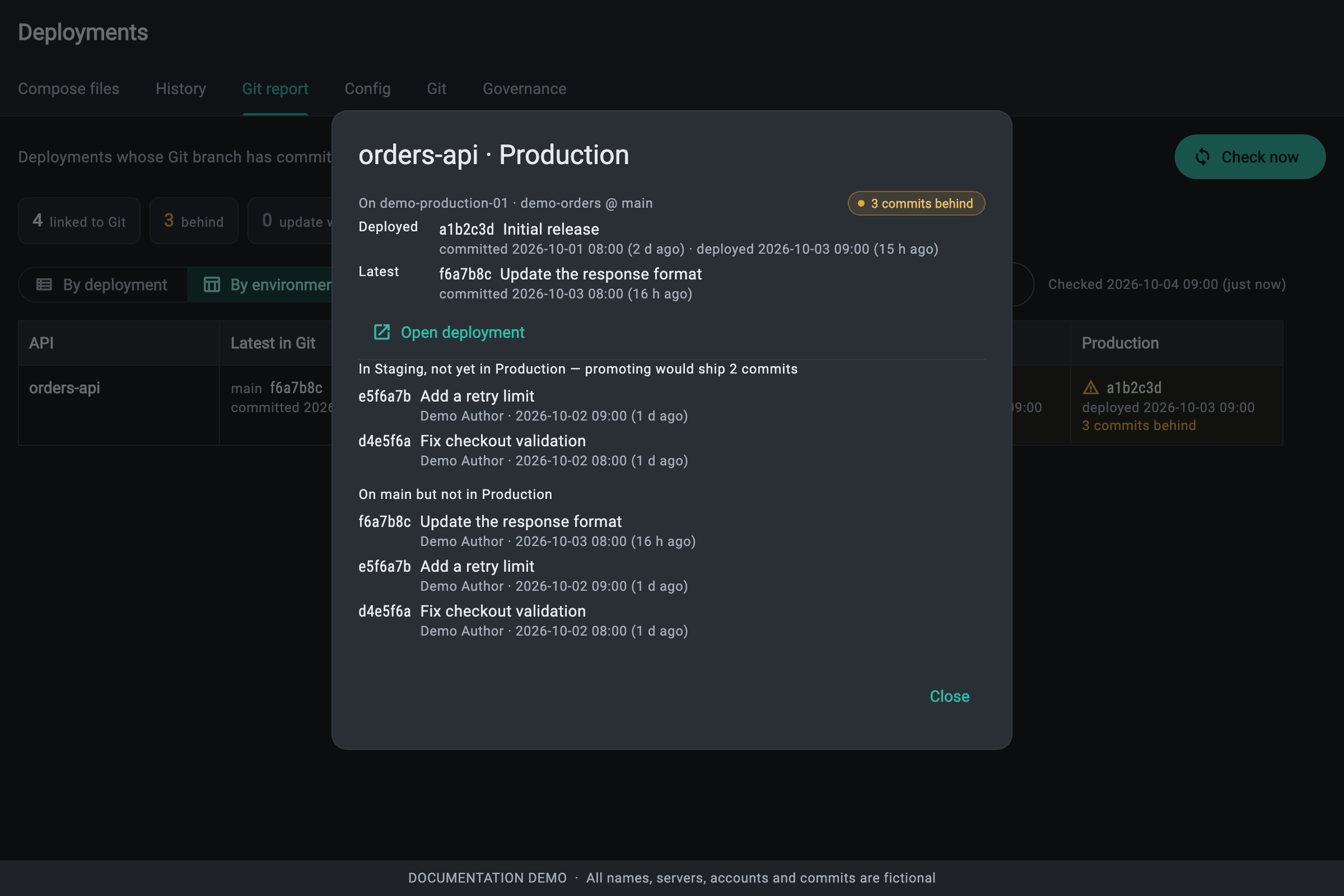This screenshot has height=896, width=1344.
Task: Click '3 commits behind' in Production table cell
Action: pos(1139,425)
